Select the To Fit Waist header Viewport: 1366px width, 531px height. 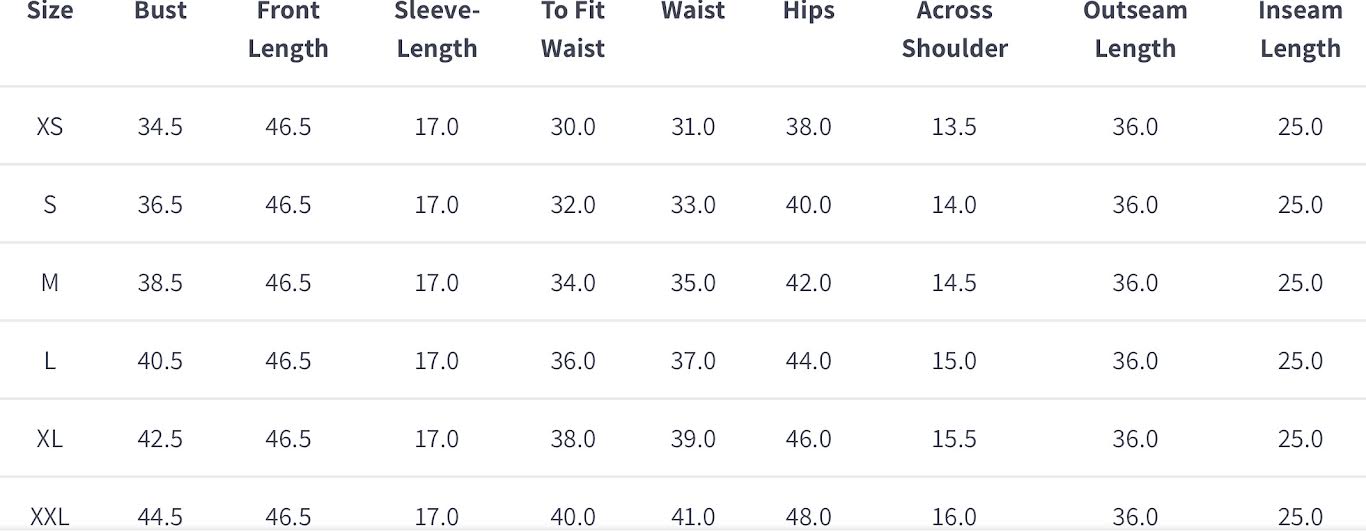tap(573, 30)
